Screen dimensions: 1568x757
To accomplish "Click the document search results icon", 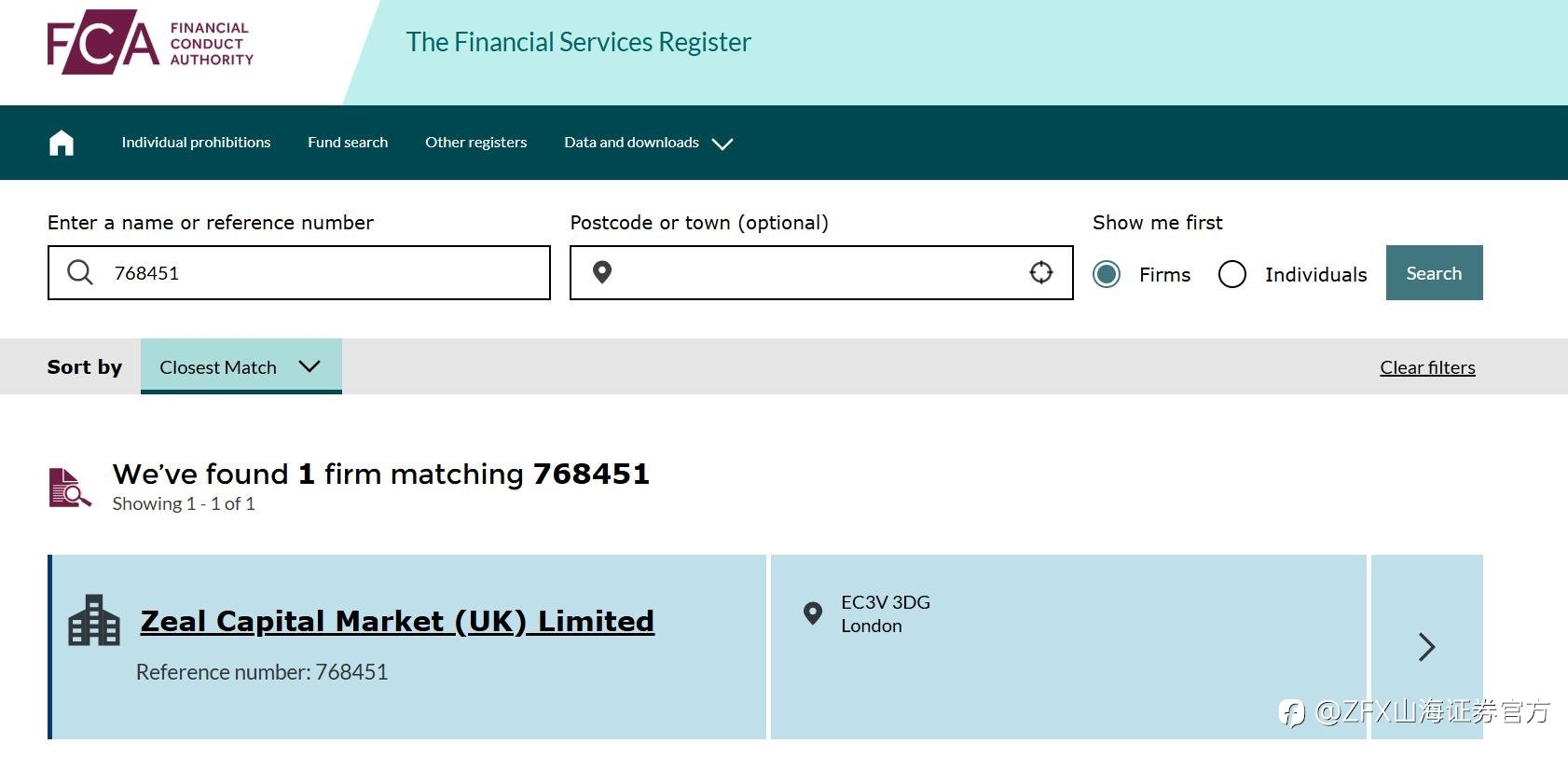I will point(70,488).
